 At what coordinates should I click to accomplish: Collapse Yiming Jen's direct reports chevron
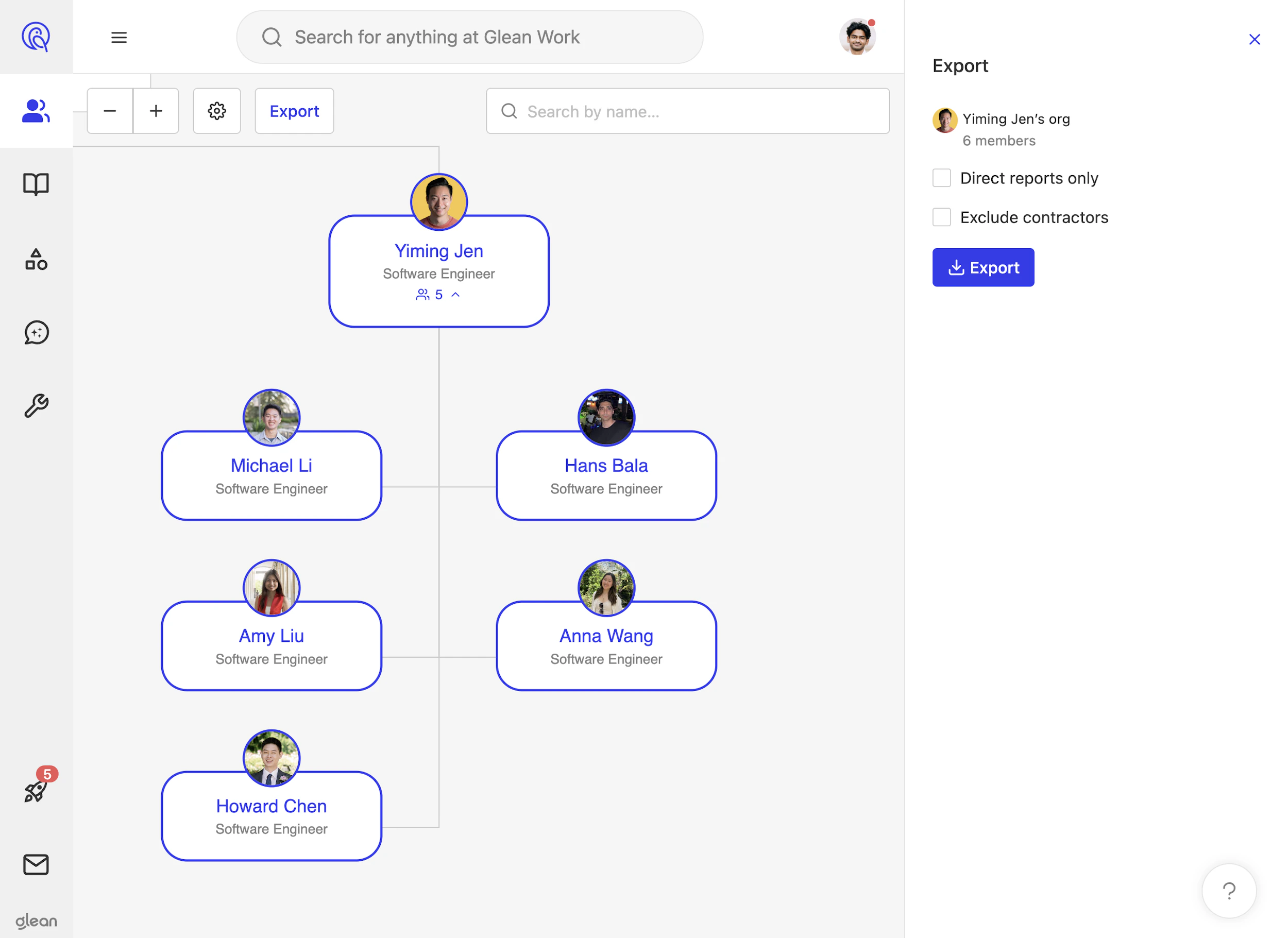(456, 295)
